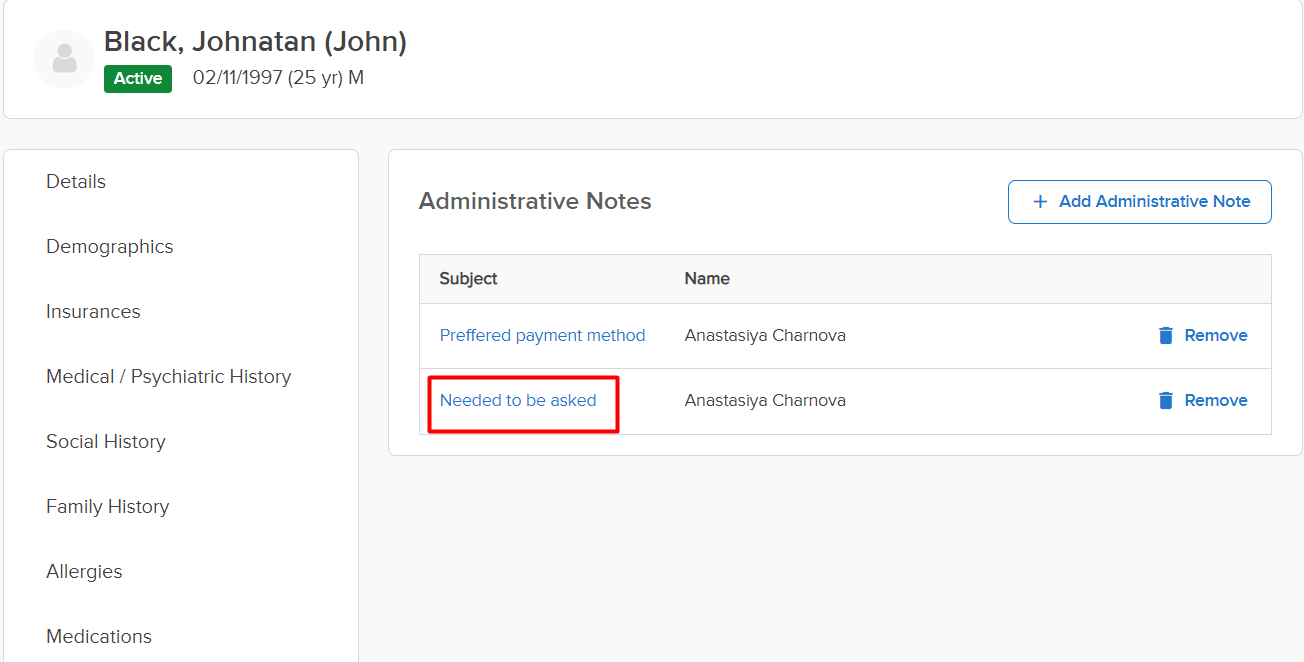Viewport: 1304px width, 662px height.
Task: Select Medical / Psychiatric History
Action: (169, 377)
